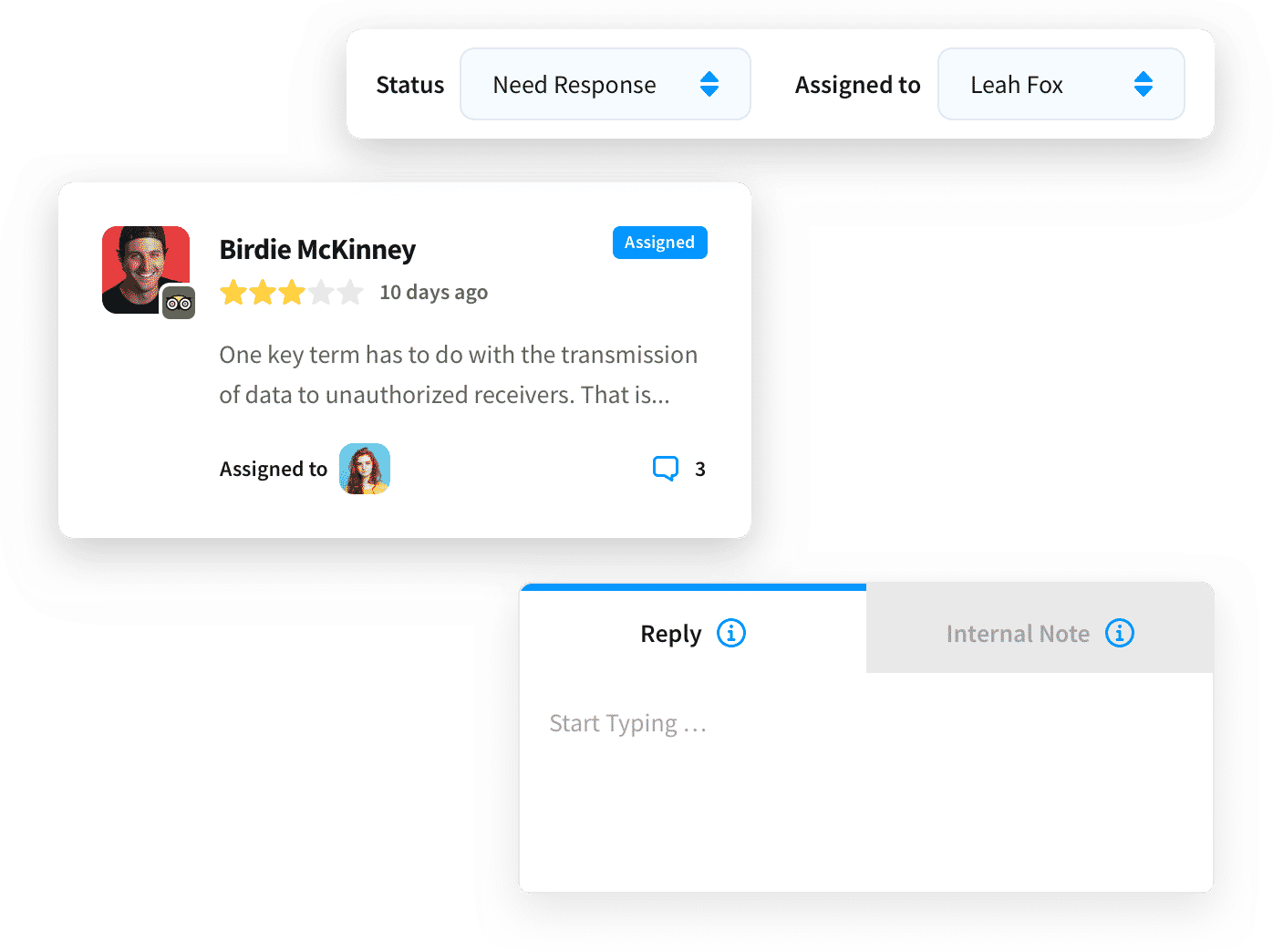Select the Reply tab
This screenshot has height=952, width=1273.
693,631
